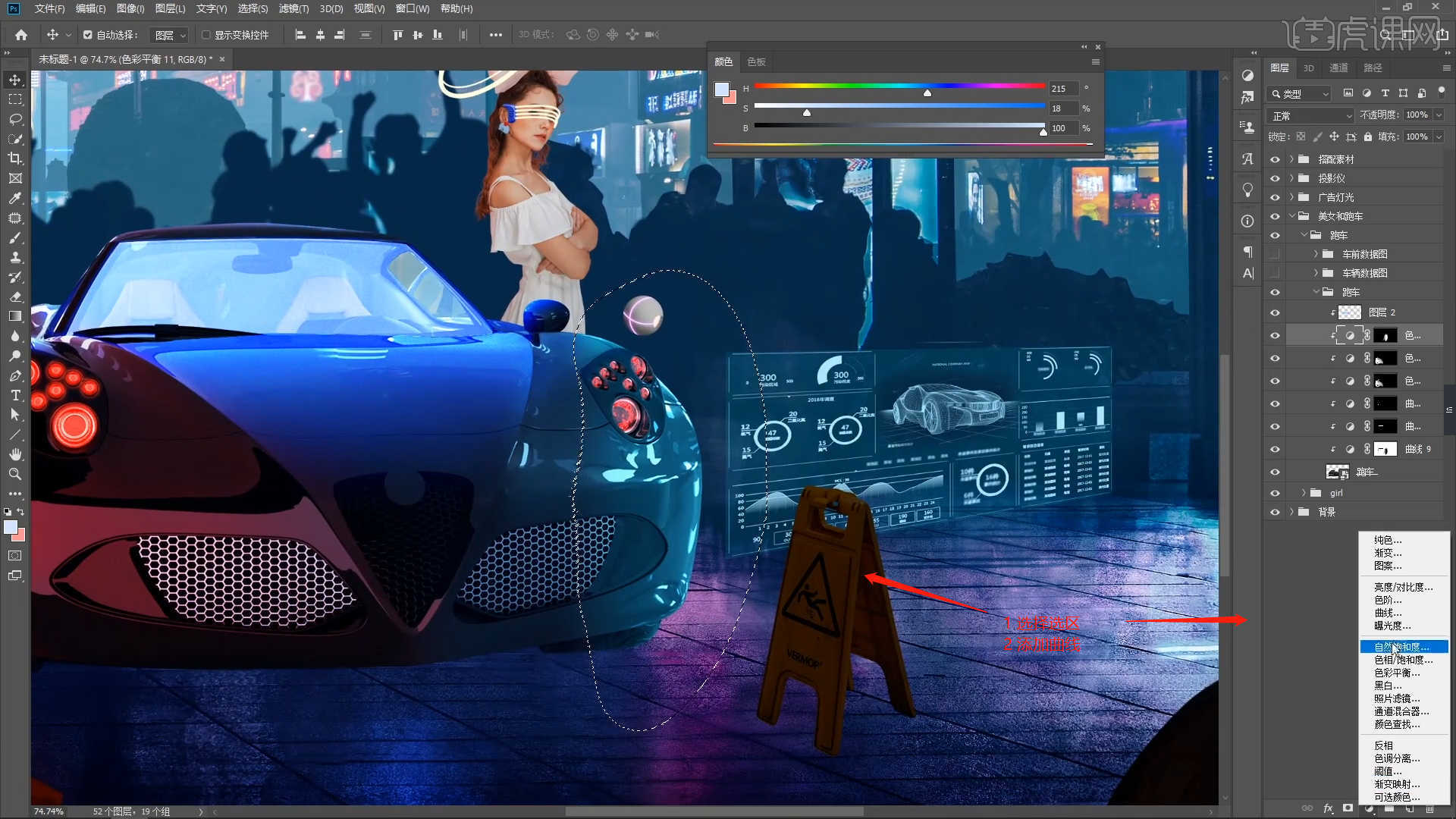The width and height of the screenshot is (1456, 819).
Task: Expand the girl group
Action: (x=1304, y=493)
